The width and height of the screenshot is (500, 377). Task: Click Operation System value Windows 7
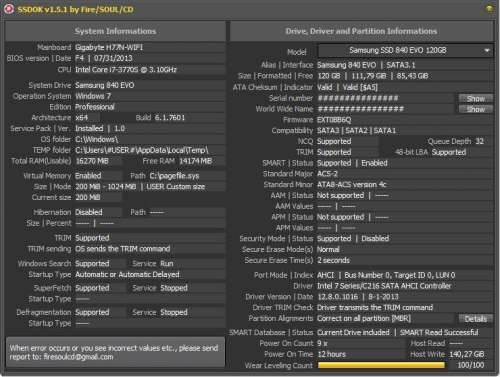click(x=93, y=96)
